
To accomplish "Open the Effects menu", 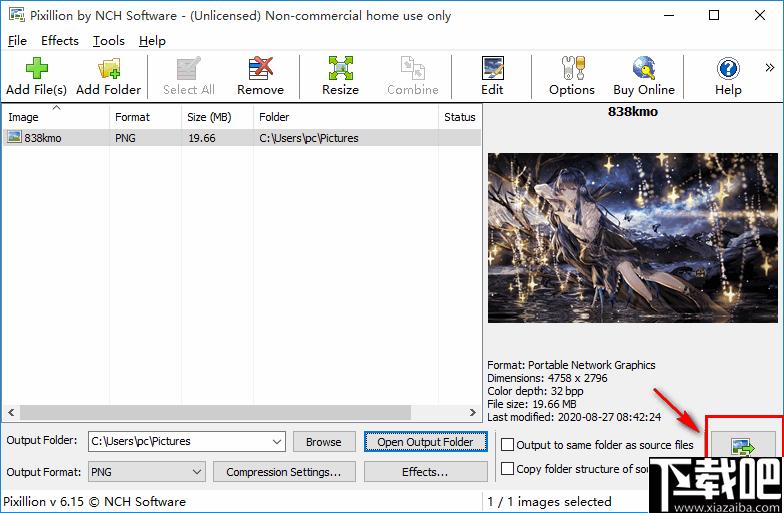I will coord(60,40).
